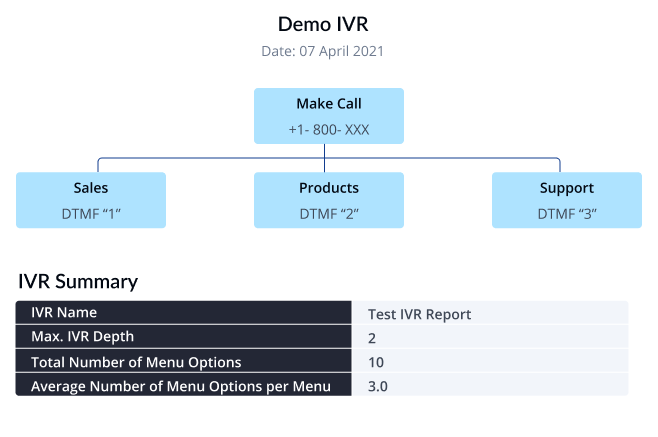The height and width of the screenshot is (437, 658).
Task: Open the Support menu node
Action: click(x=566, y=188)
